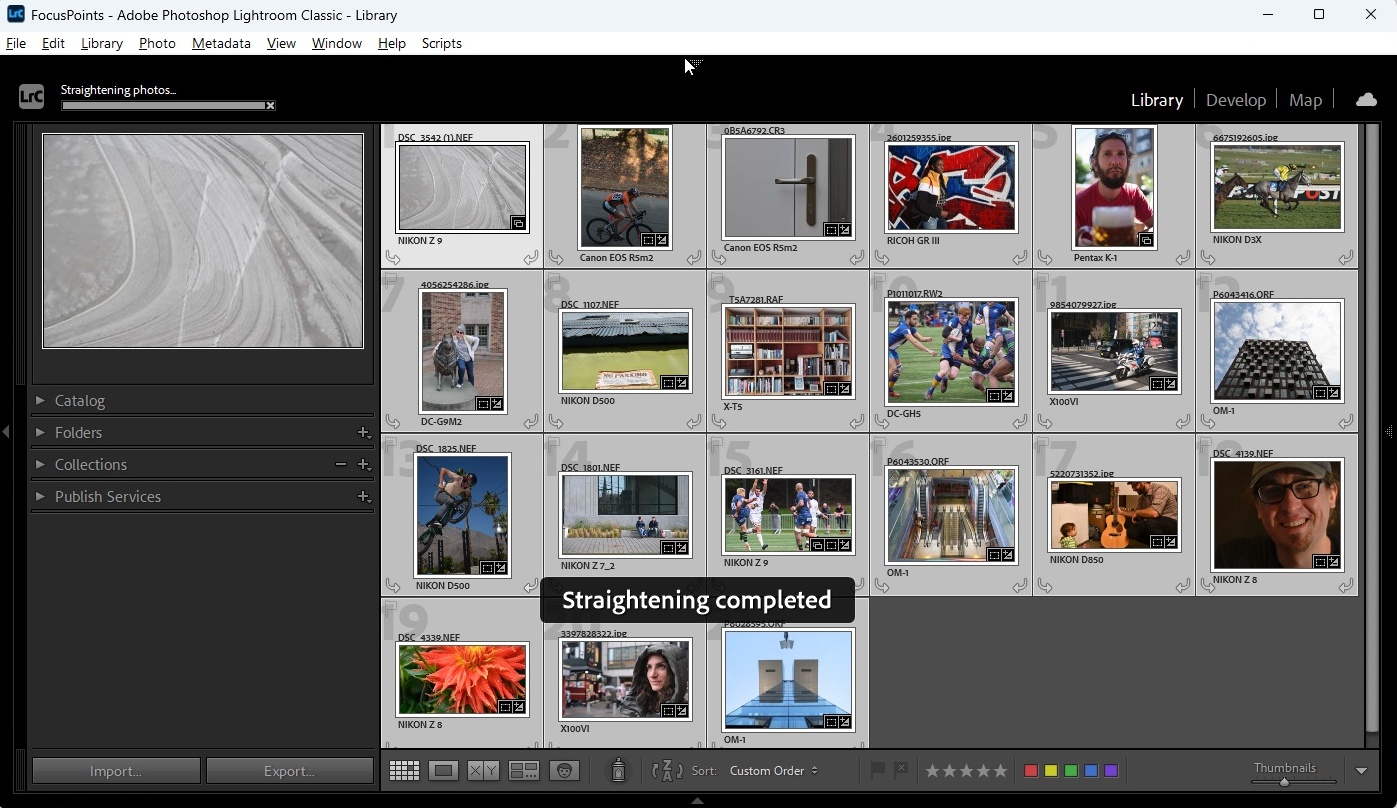Click the Import button
The width and height of the screenshot is (1397, 808).
116,771
